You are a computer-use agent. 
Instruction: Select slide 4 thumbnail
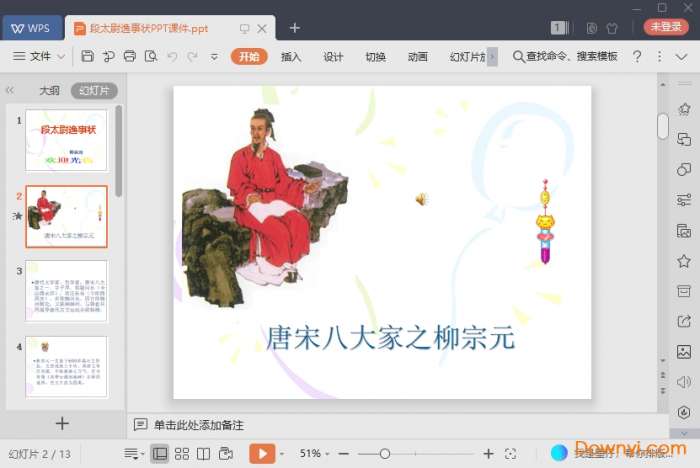coord(67,367)
